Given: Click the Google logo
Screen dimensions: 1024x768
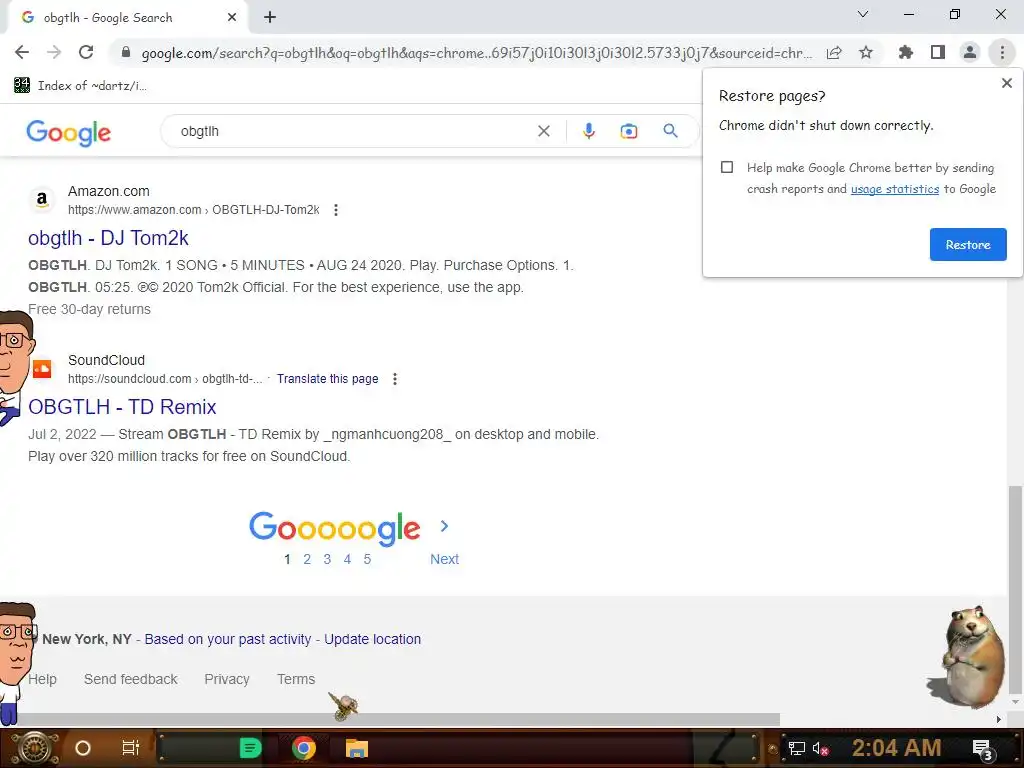Looking at the screenshot, I should [69, 132].
